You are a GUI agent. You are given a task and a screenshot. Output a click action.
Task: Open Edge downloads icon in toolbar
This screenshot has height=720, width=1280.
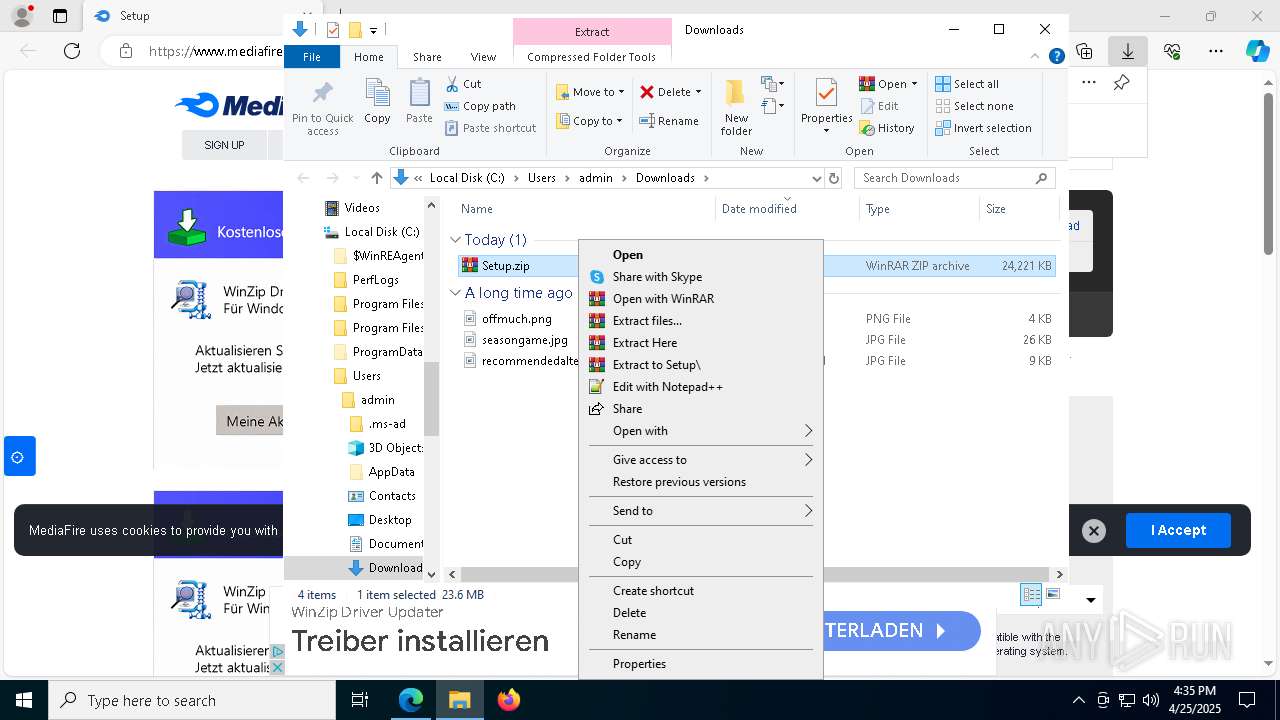click(x=1128, y=51)
